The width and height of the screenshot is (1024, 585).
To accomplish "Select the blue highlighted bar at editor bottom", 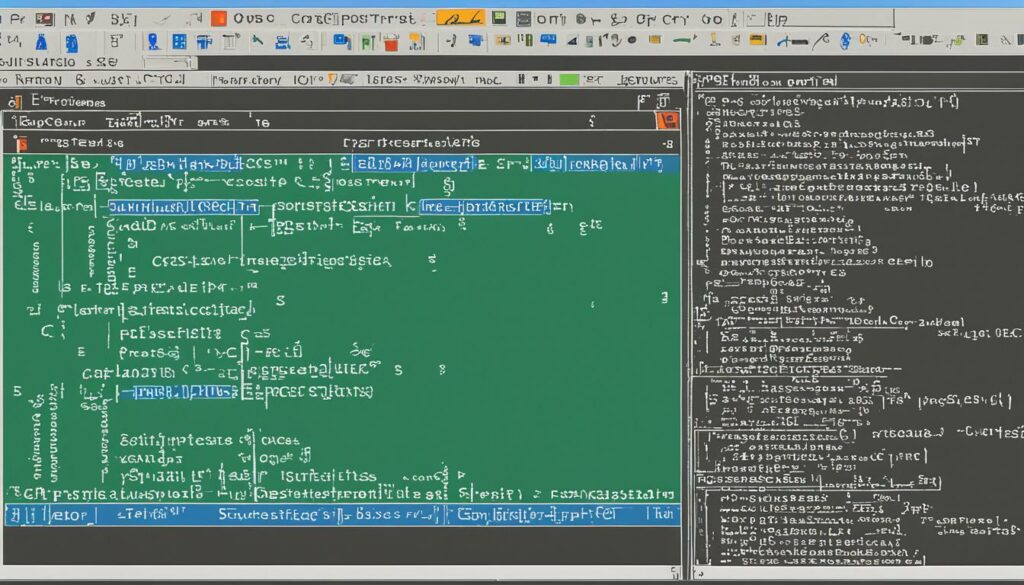I will 342,514.
